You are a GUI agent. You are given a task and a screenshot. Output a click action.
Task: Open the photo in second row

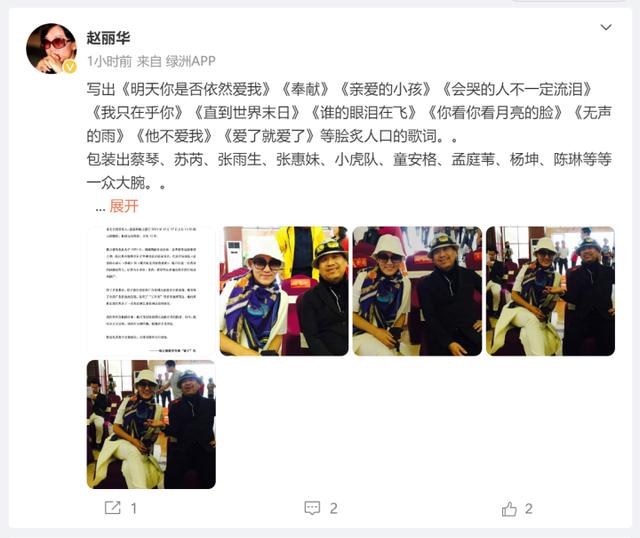click(151, 424)
